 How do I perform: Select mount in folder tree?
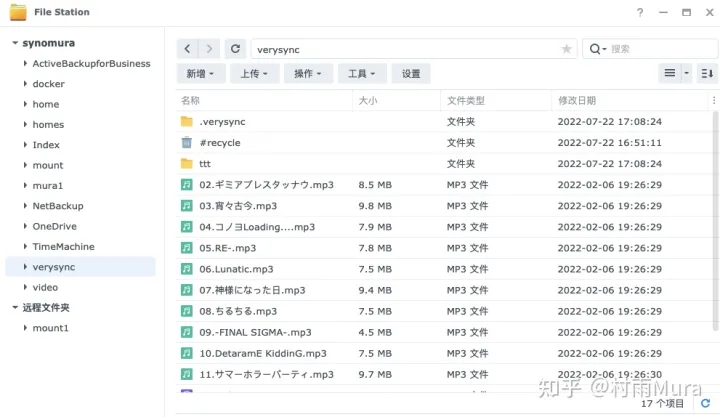pos(48,165)
